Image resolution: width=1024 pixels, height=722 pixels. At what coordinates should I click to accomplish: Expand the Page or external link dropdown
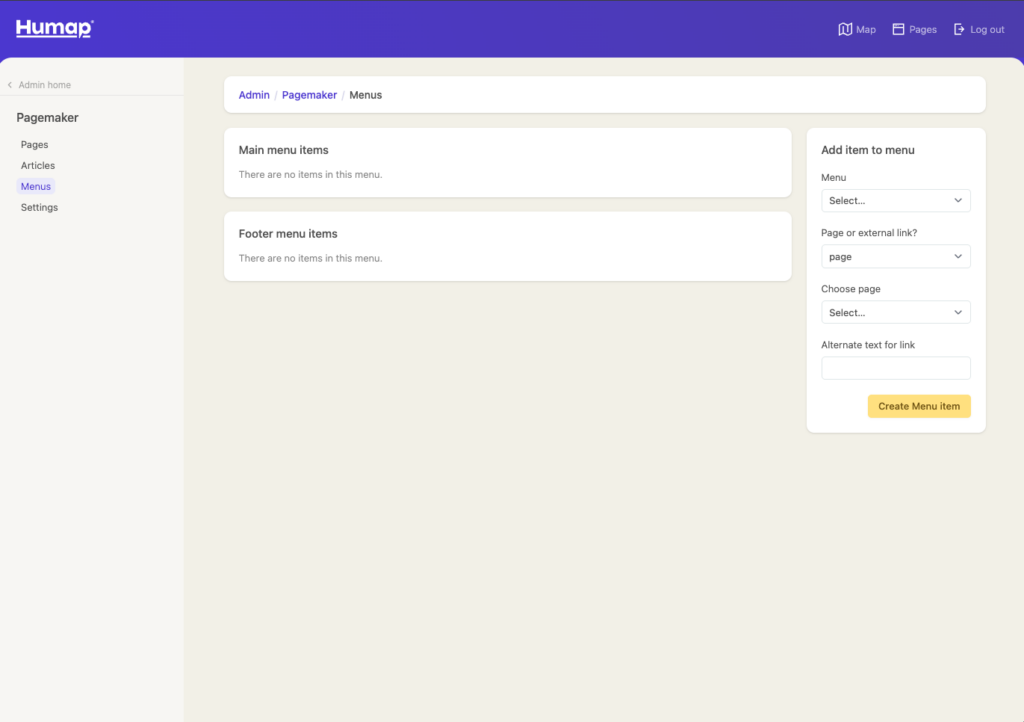(895, 257)
